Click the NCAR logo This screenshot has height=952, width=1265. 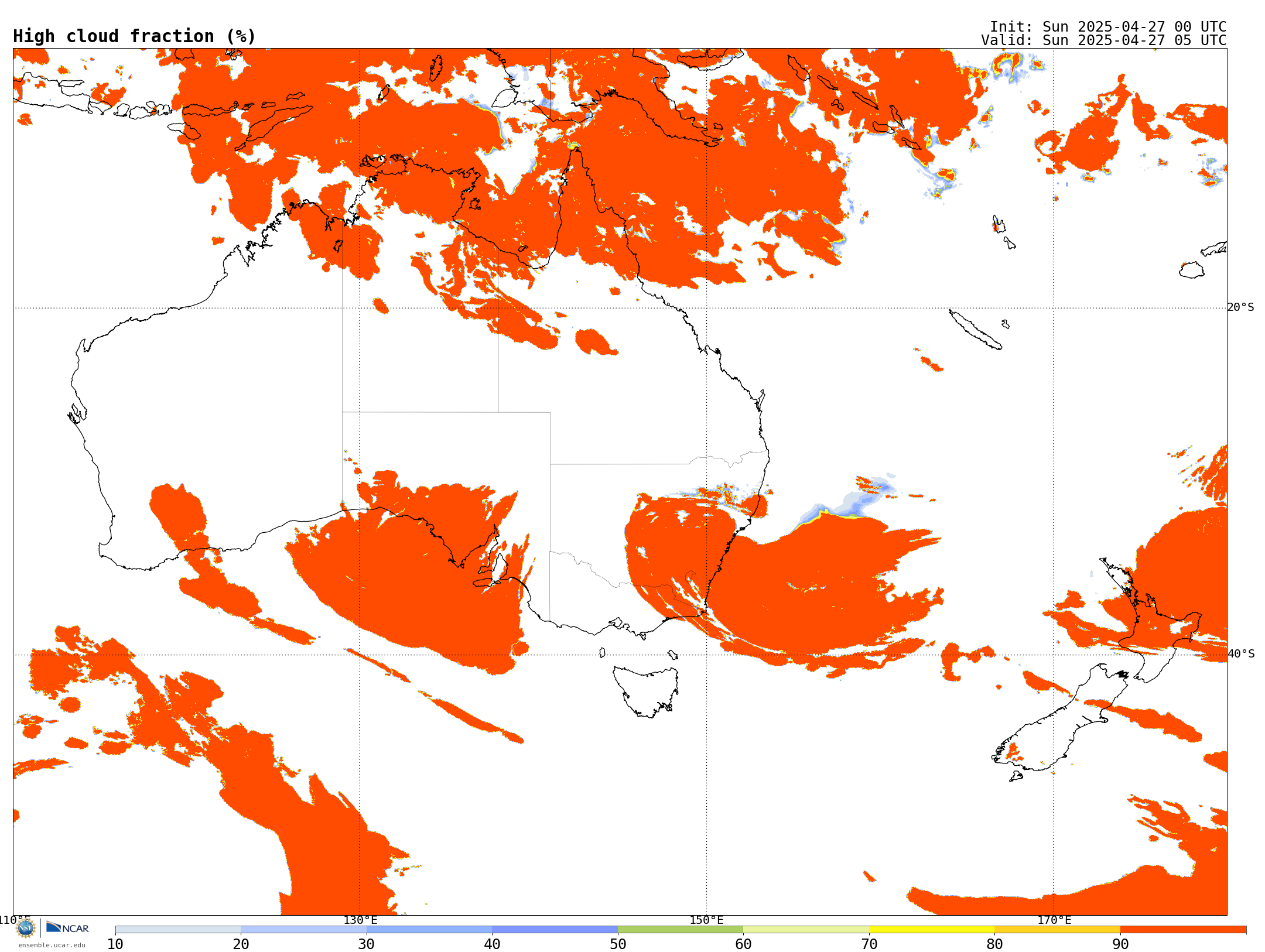coord(67,928)
